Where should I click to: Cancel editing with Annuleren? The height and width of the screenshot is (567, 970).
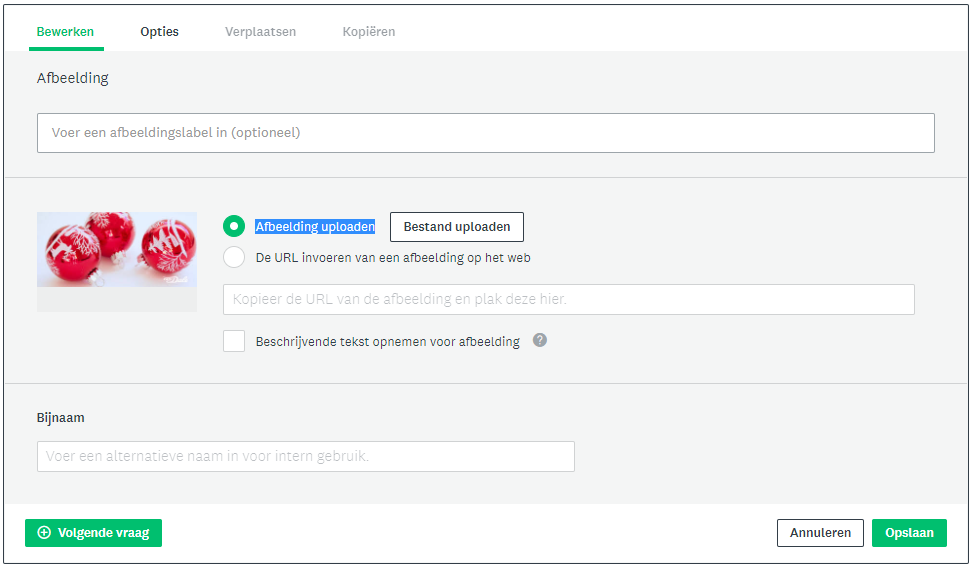click(x=820, y=533)
